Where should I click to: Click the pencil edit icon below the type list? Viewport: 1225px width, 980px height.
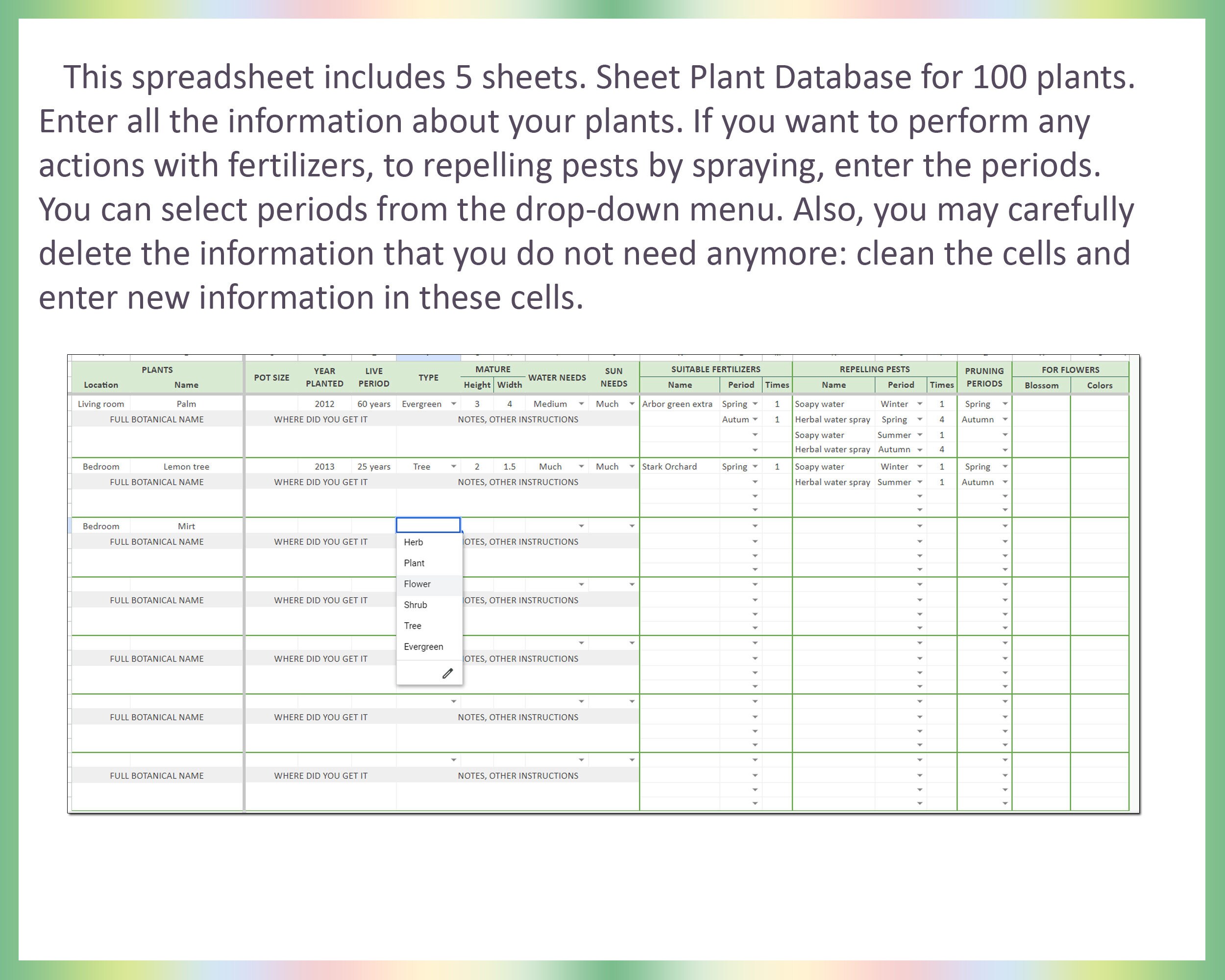(x=448, y=673)
